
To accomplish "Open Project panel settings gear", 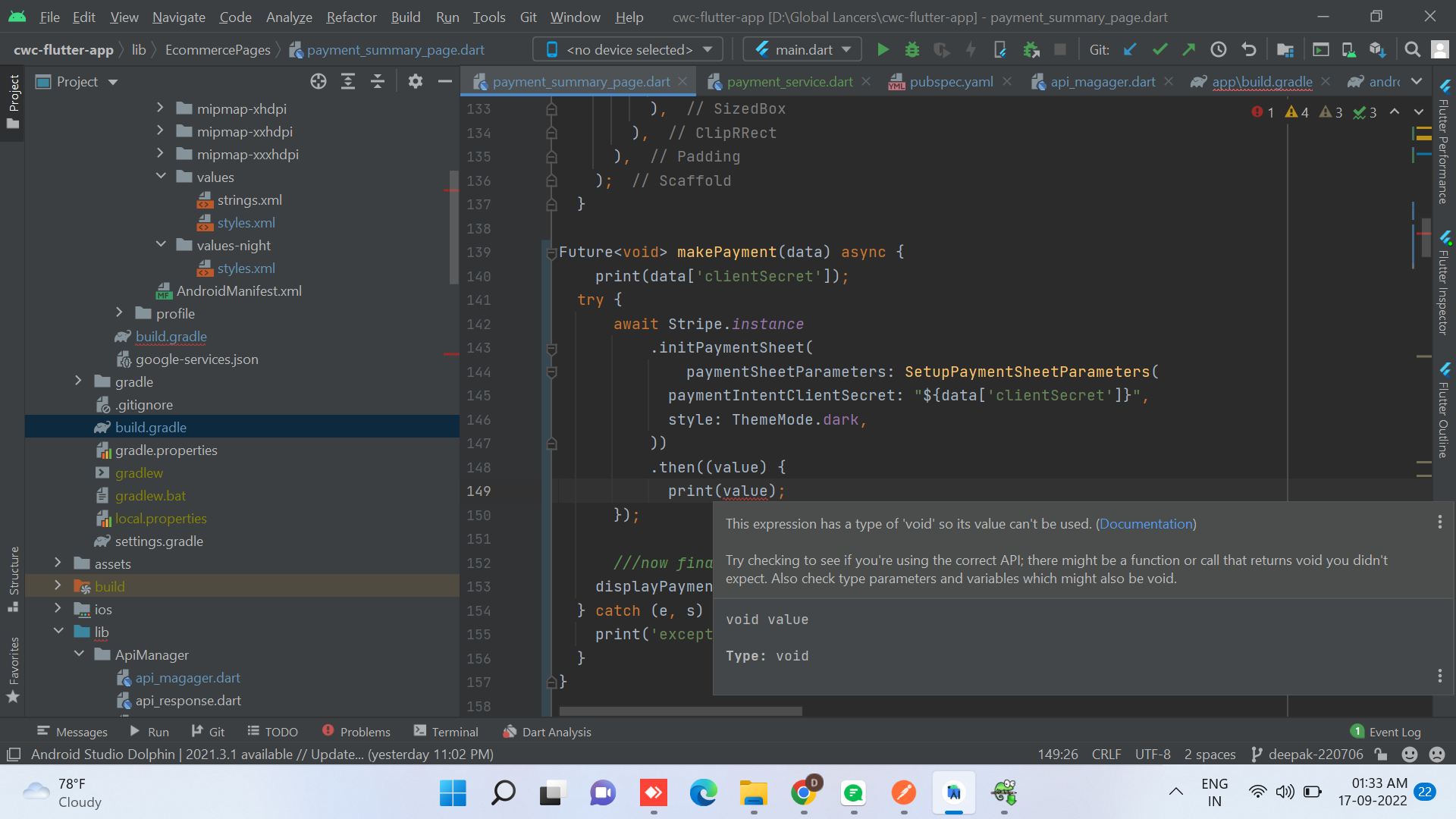I will (415, 81).
